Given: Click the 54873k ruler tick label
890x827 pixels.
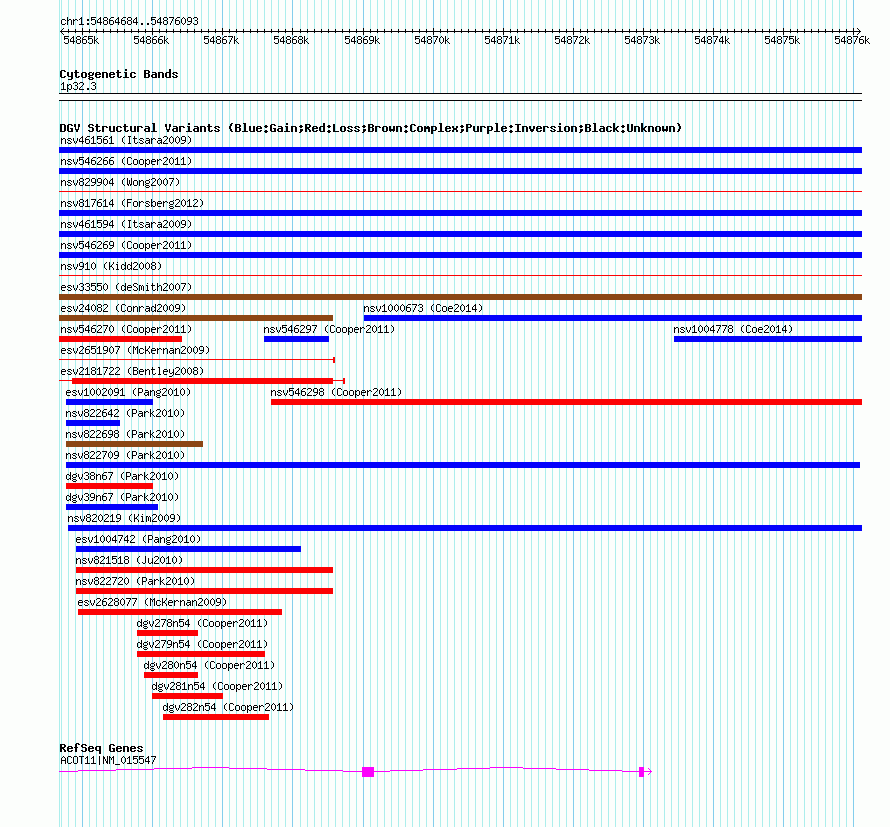Looking at the screenshot, I should click(642, 40).
